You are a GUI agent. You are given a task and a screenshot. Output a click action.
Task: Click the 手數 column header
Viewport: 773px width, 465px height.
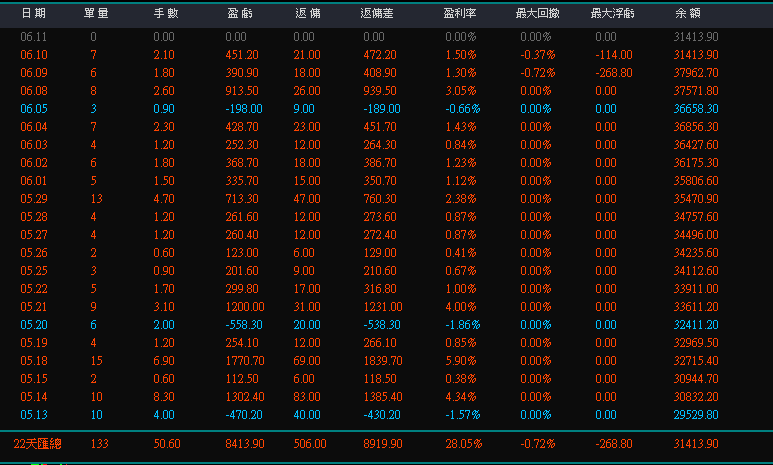166,13
